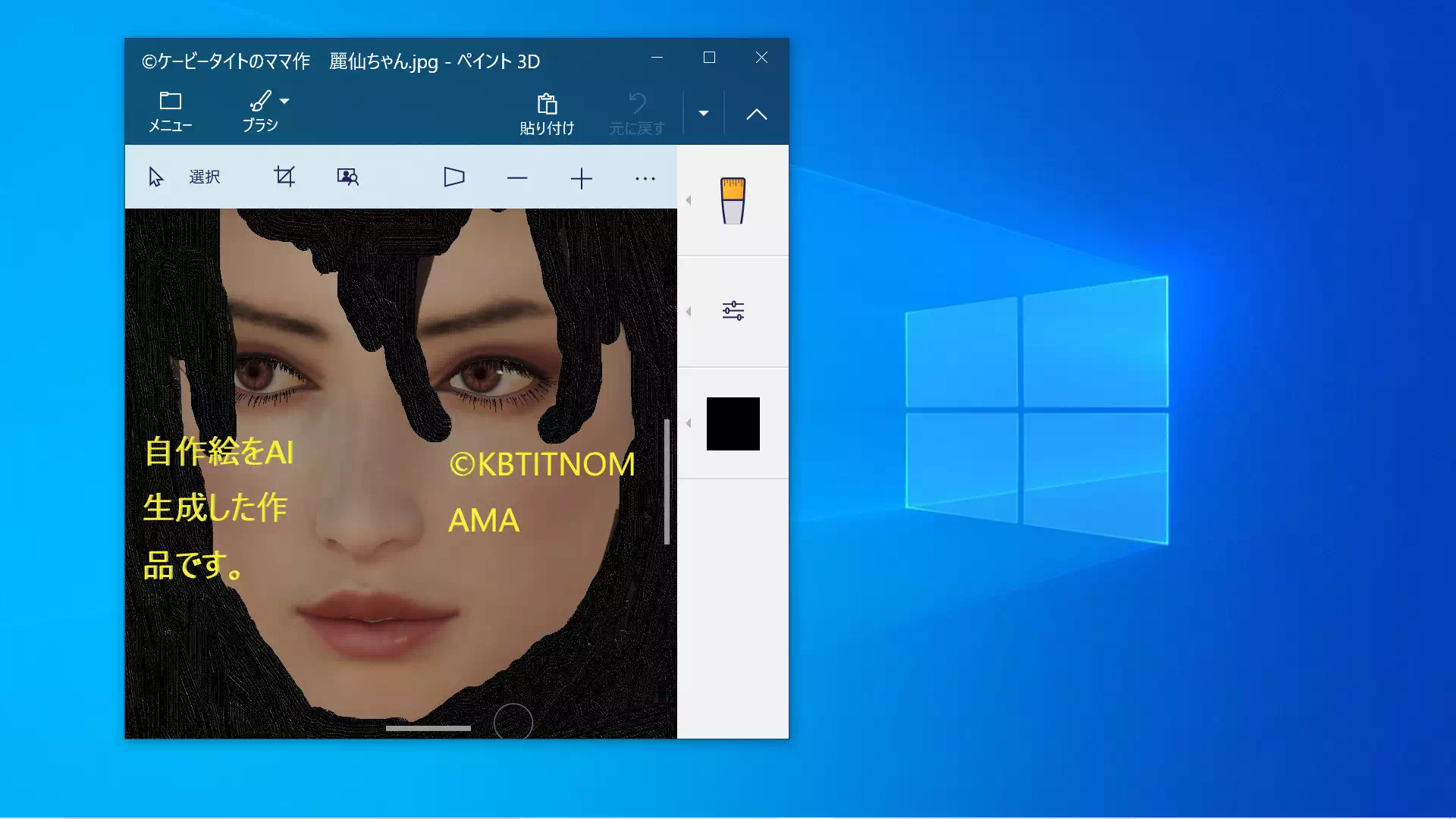
Task: Activate the 選択 selection tool
Action: (x=184, y=177)
